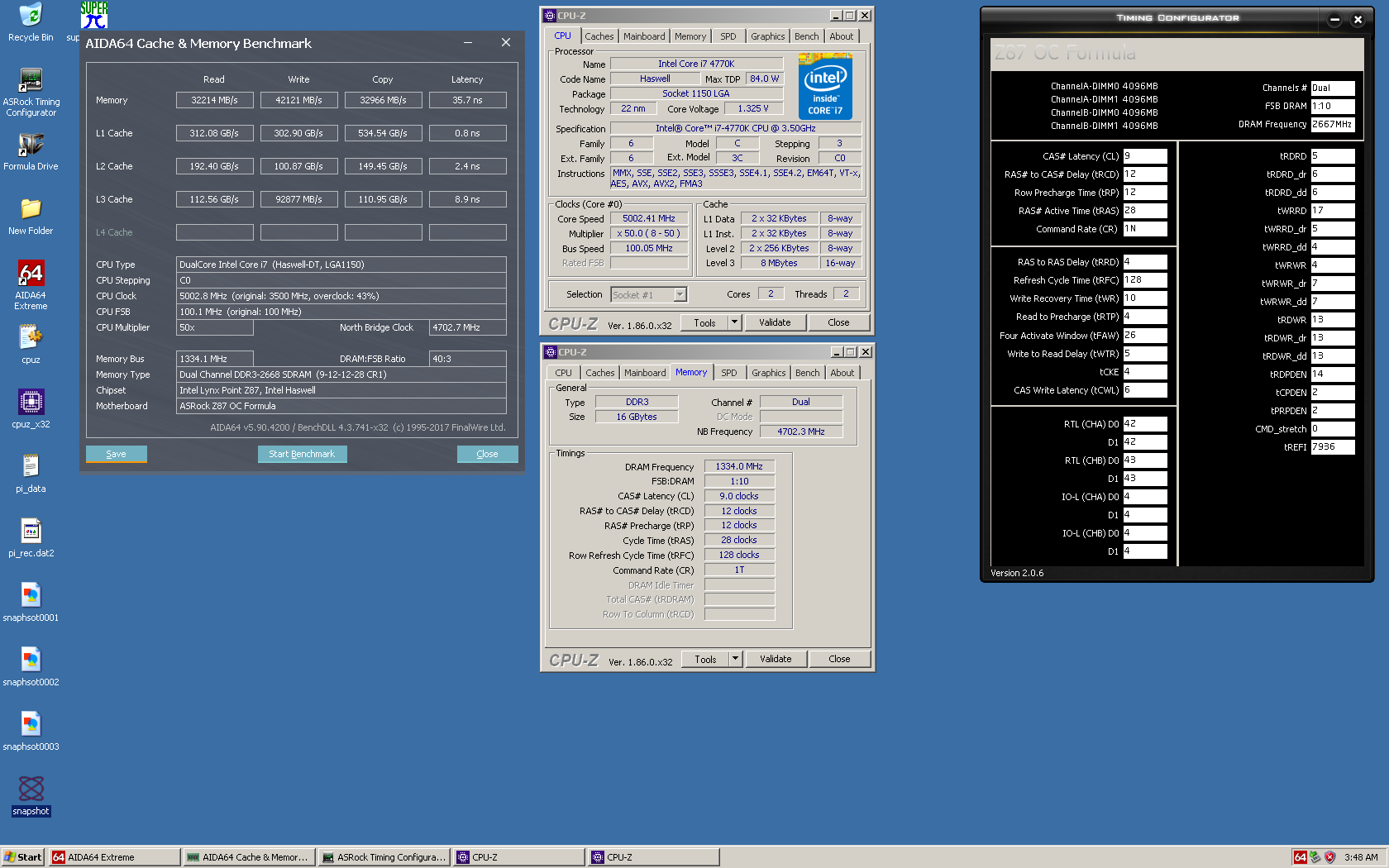Click NB Frequency value 4702.3 MHz

click(x=801, y=432)
